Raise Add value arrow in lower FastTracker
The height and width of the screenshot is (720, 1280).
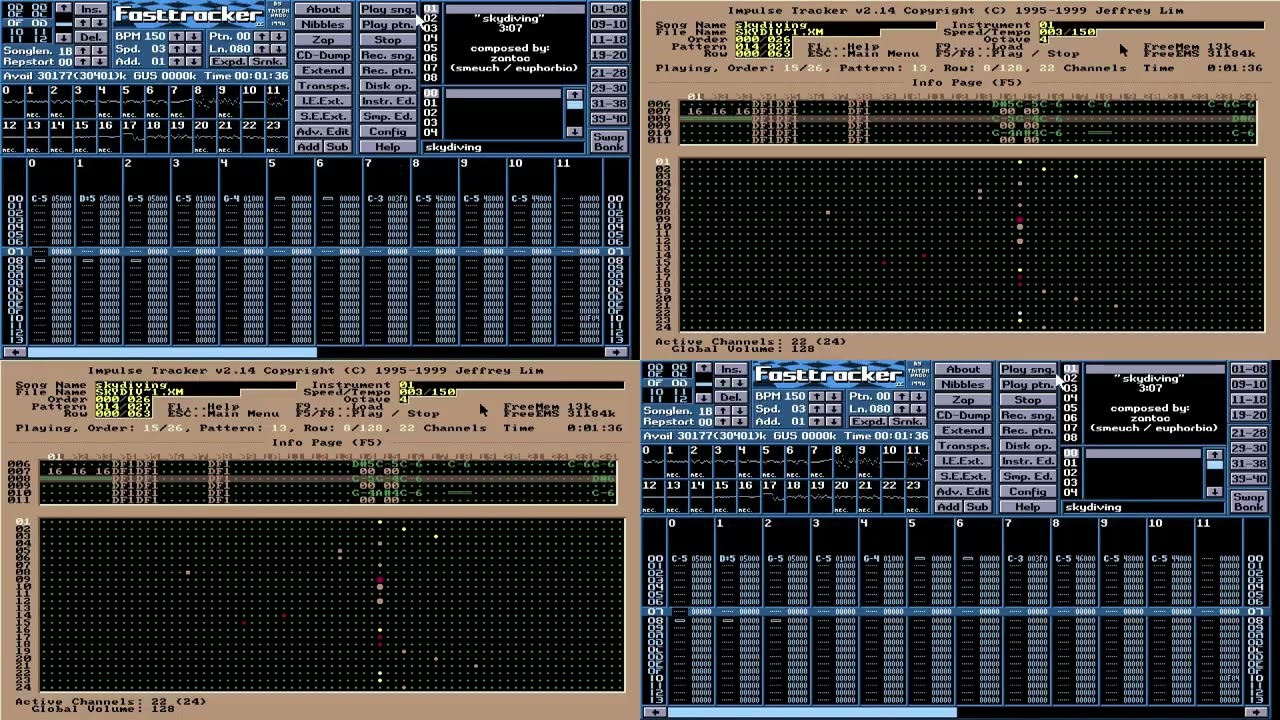click(817, 422)
